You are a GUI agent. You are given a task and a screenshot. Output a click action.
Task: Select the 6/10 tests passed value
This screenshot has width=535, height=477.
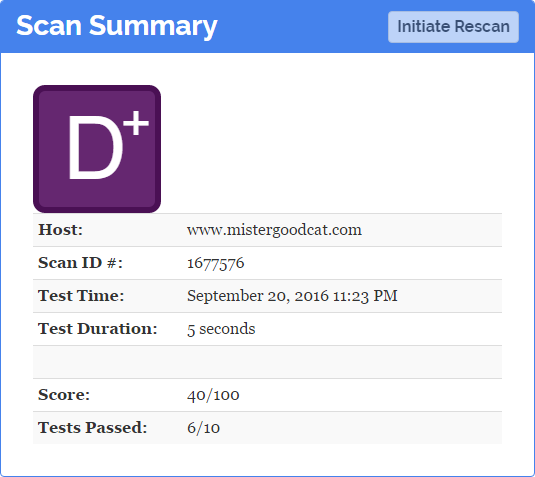[203, 428]
